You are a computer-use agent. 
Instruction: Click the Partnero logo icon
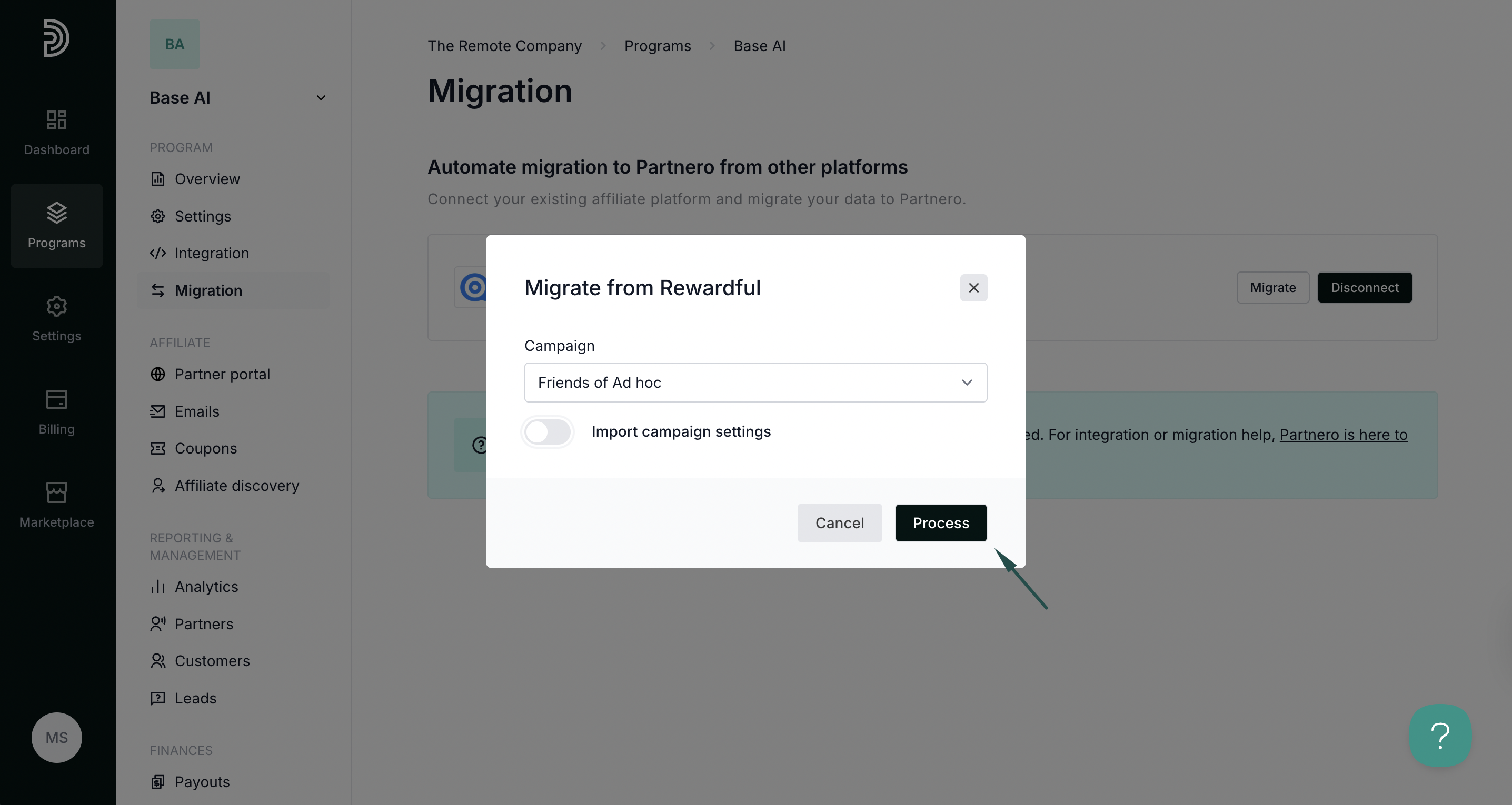(56, 37)
